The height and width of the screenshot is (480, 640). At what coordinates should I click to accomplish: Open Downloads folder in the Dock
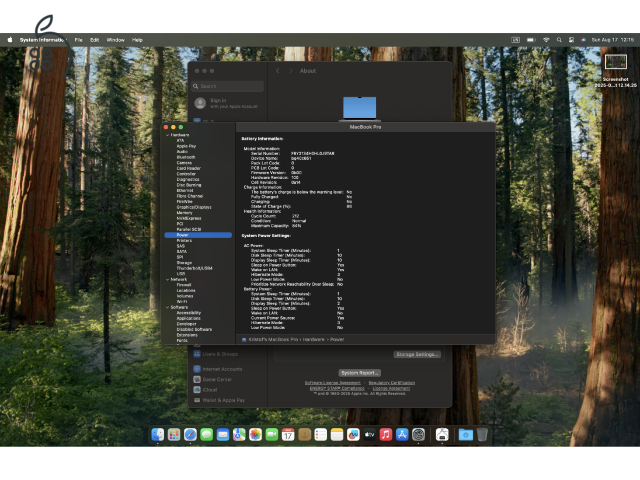click(466, 435)
